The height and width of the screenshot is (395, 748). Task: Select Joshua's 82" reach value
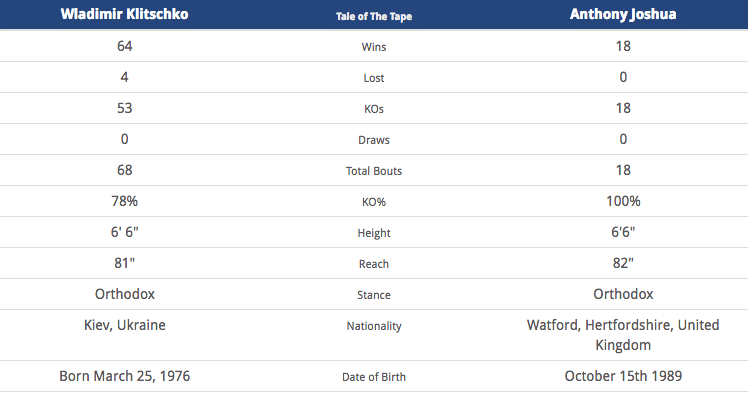[623, 263]
